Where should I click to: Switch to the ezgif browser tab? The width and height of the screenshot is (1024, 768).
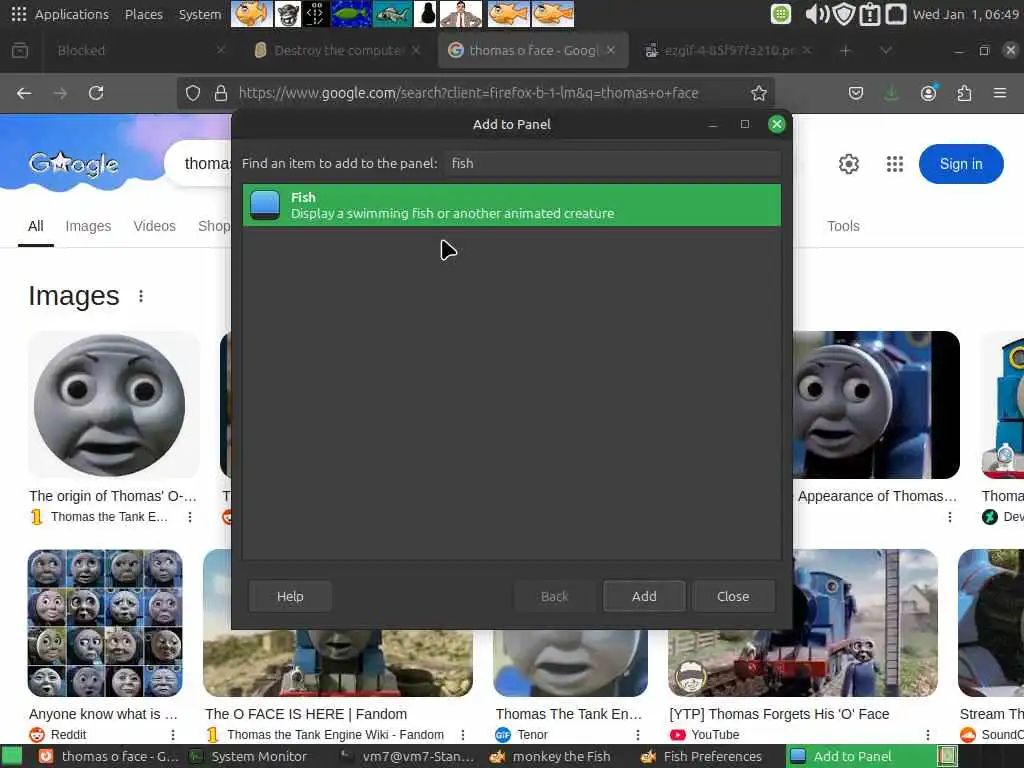pyautogui.click(x=728, y=50)
